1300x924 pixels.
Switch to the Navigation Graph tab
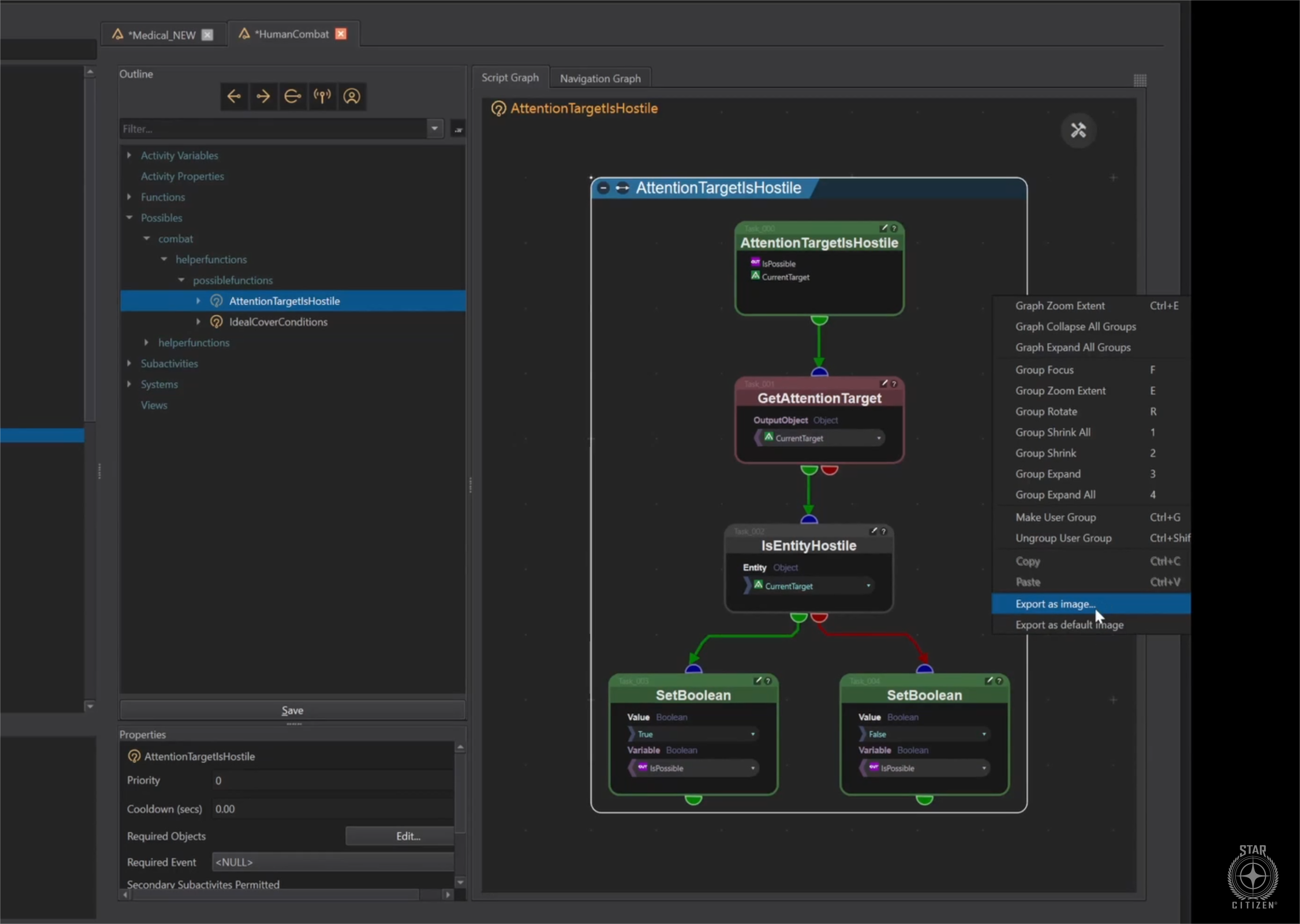click(600, 78)
